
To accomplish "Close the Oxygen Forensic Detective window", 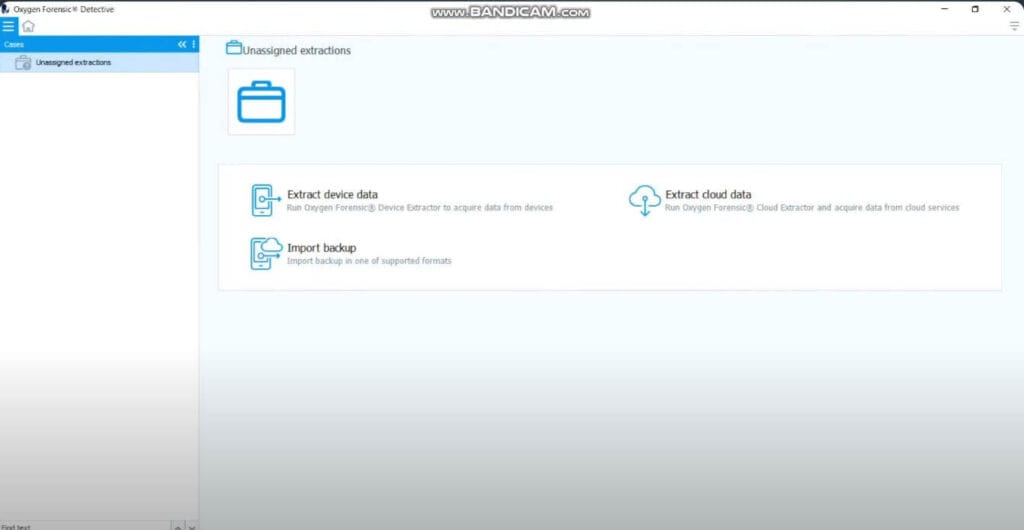I will coord(1006,9).
